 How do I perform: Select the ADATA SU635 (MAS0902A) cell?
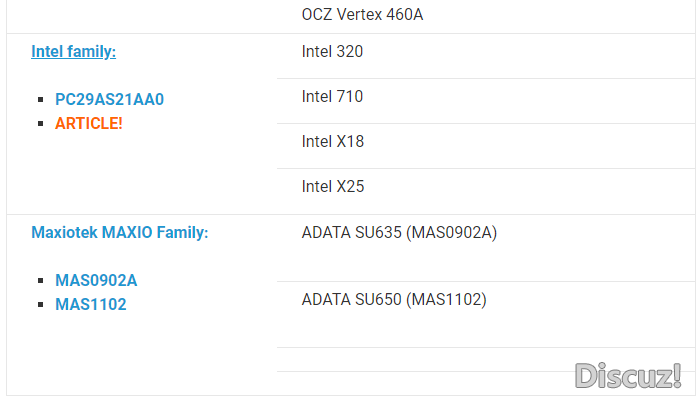[486, 248]
